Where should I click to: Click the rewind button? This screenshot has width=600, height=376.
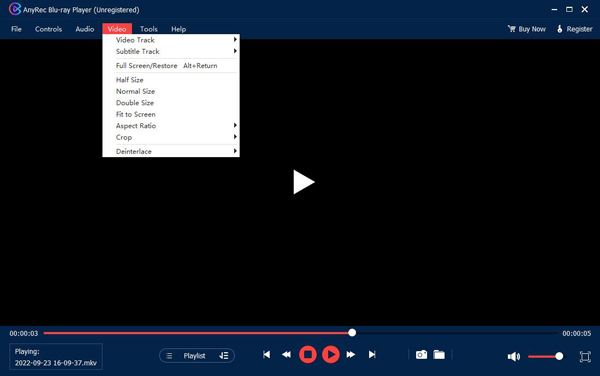tap(286, 355)
